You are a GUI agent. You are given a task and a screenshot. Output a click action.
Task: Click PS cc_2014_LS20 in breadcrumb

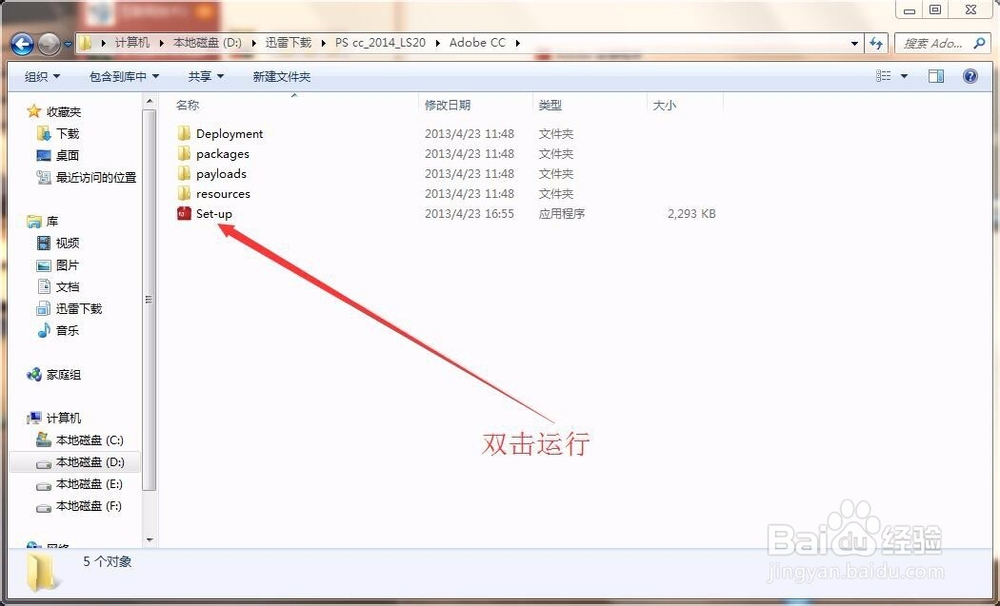(x=380, y=43)
